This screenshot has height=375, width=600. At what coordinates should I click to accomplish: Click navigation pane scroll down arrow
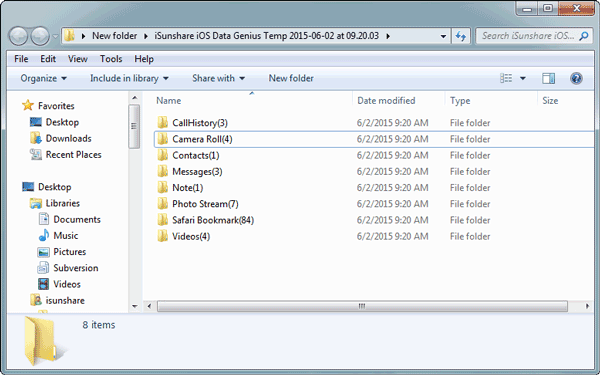click(x=134, y=306)
